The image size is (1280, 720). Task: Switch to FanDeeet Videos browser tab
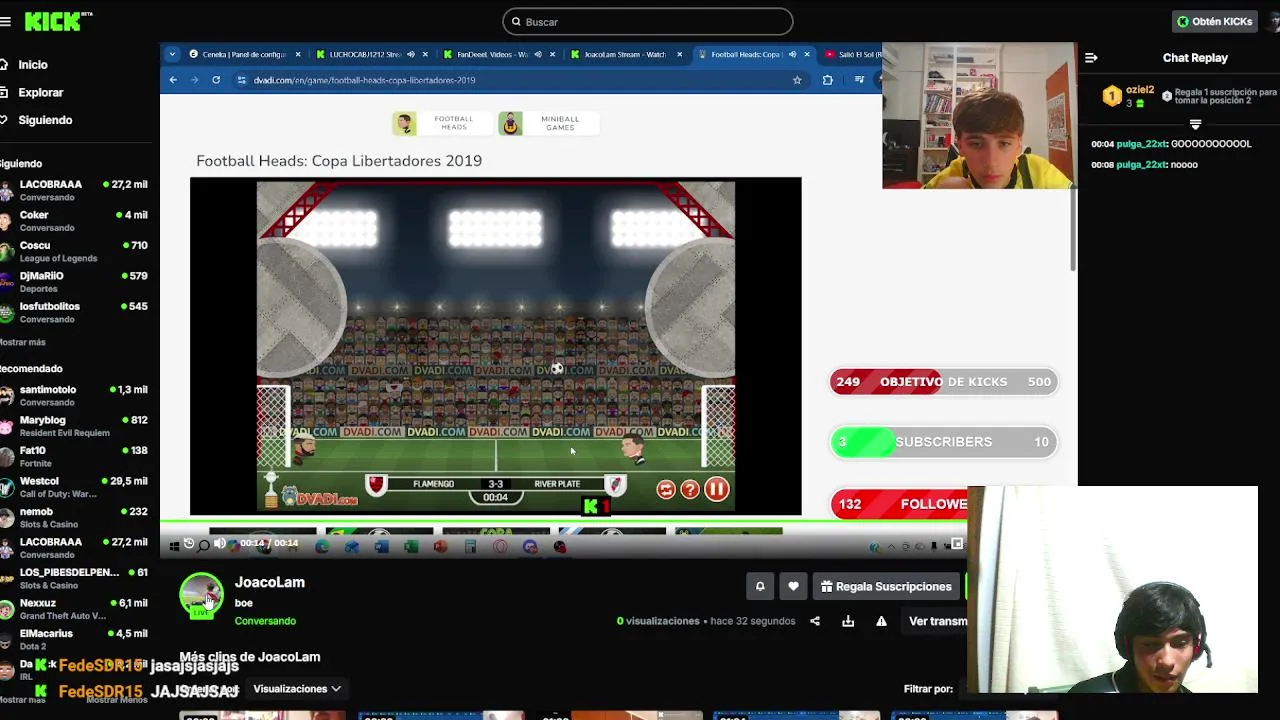point(497,54)
